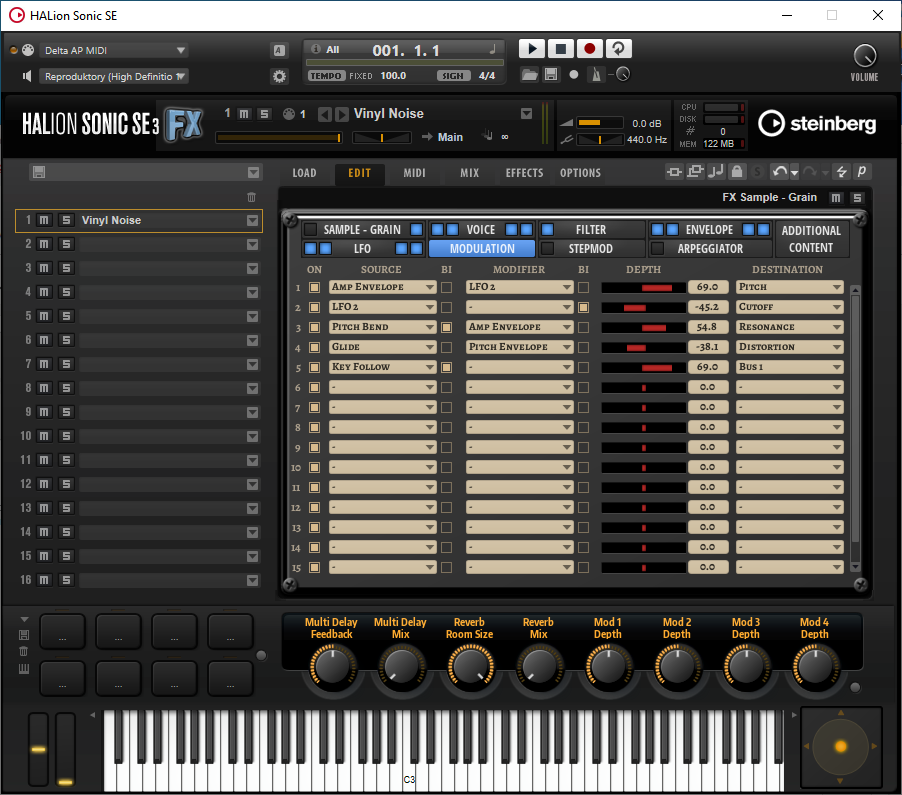902x795 pixels.
Task: Click the lock icon in the toolbar
Action: [737, 171]
